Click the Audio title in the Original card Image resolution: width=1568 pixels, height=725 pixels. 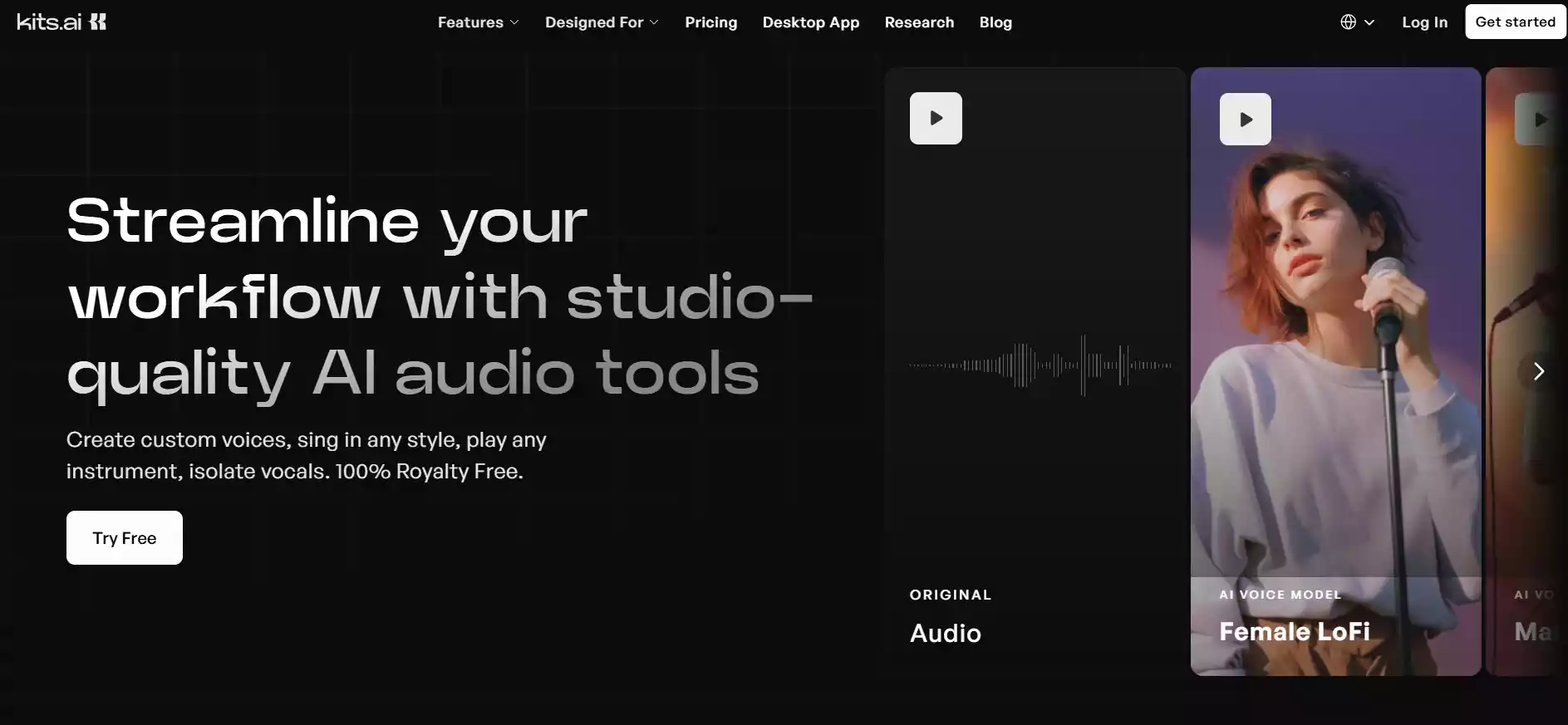click(945, 634)
